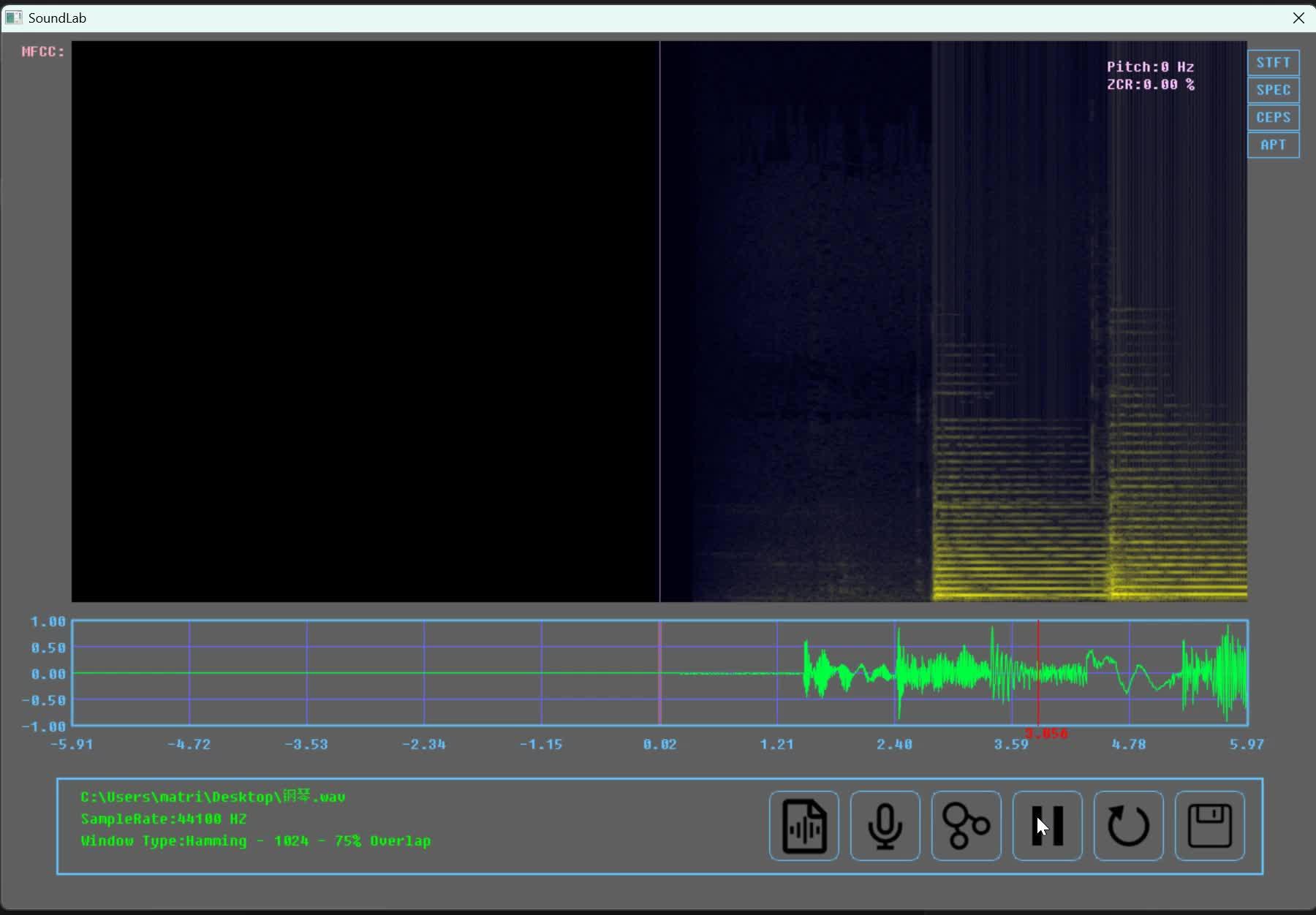Viewport: 1316px width, 915px height.
Task: Click the -0.50 amplitude axis label
Action: tap(44, 700)
